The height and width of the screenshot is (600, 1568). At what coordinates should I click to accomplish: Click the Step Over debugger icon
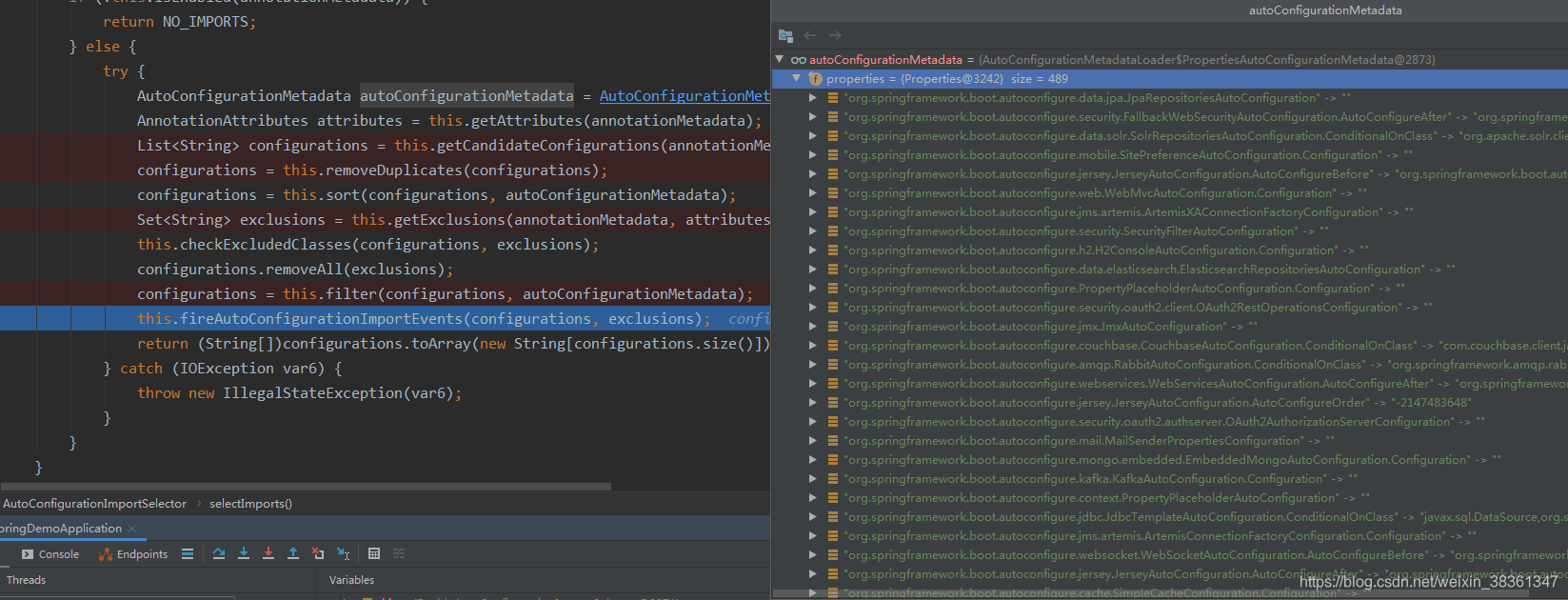point(219,553)
